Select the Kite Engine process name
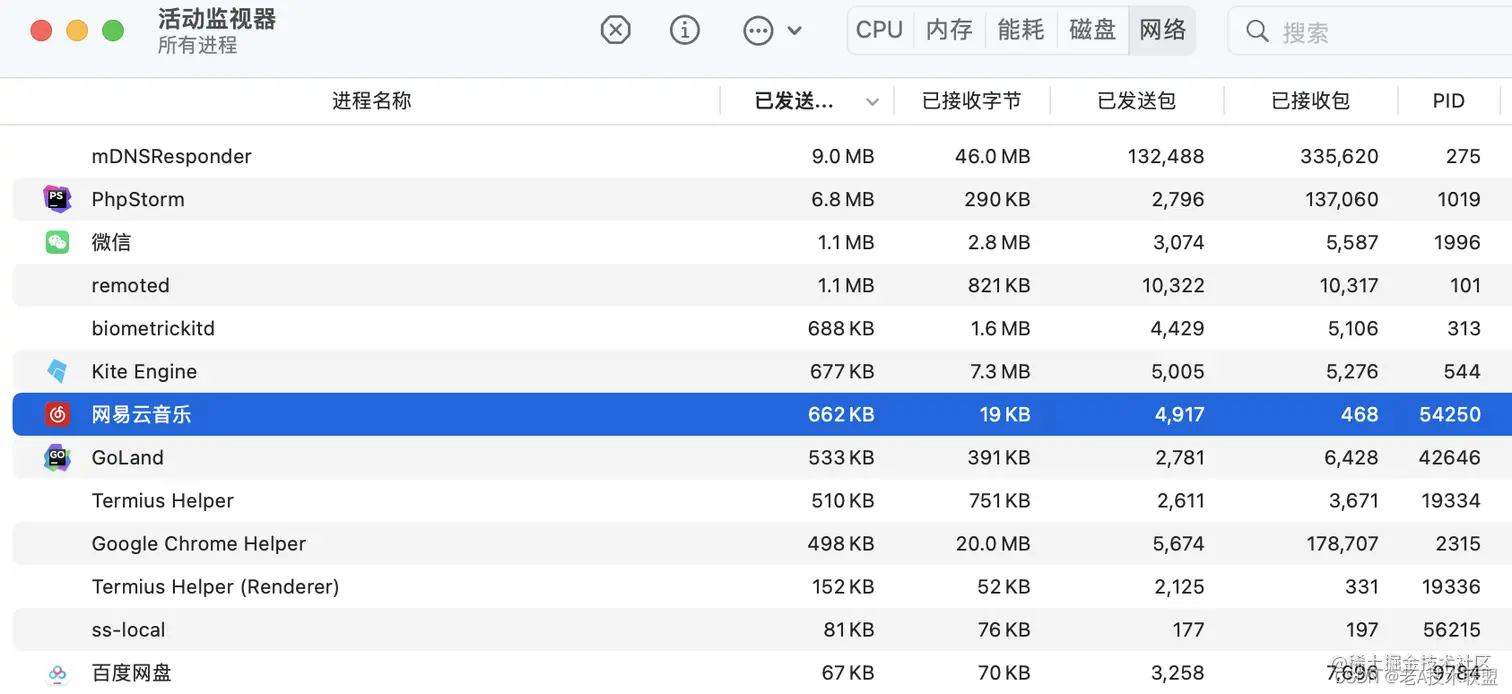 [144, 371]
